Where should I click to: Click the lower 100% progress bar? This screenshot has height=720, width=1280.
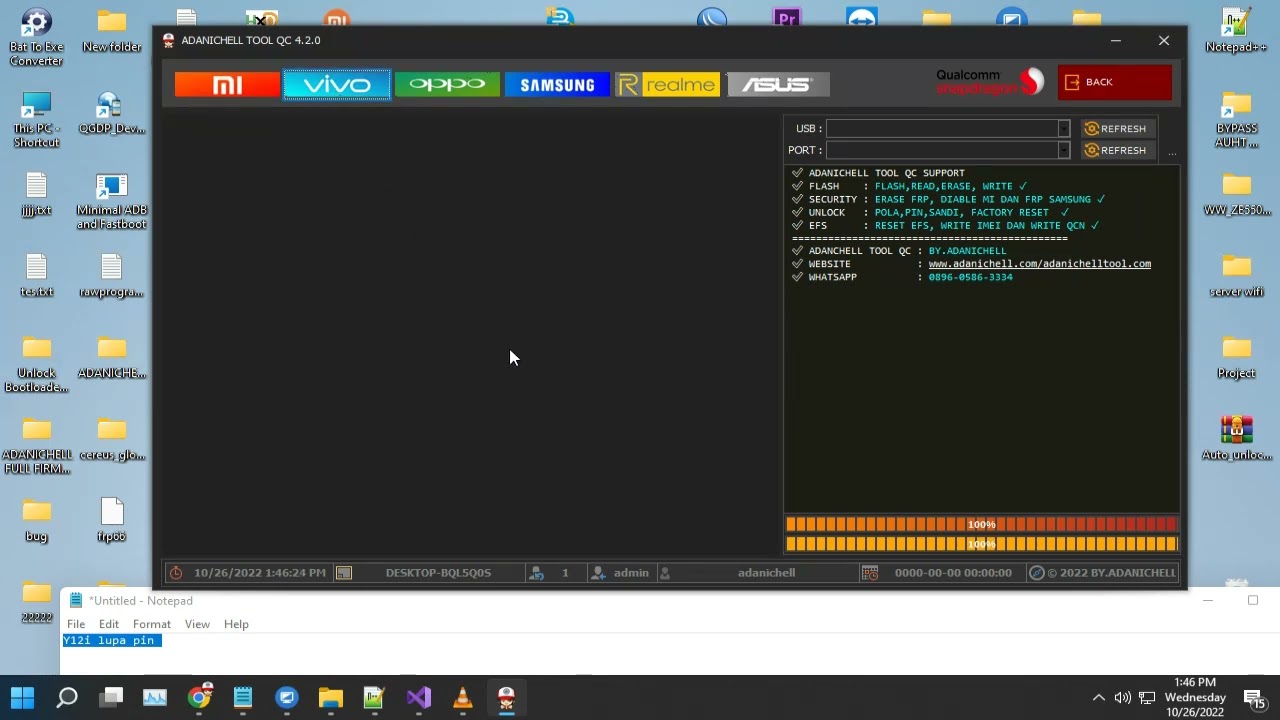pos(982,544)
